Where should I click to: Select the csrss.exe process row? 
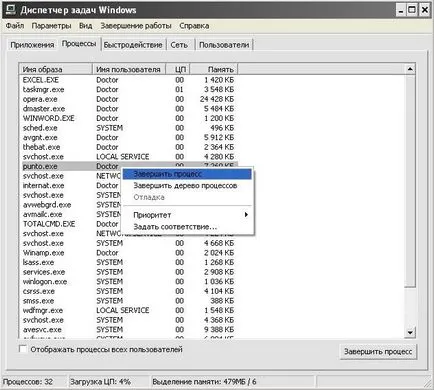tap(128, 291)
